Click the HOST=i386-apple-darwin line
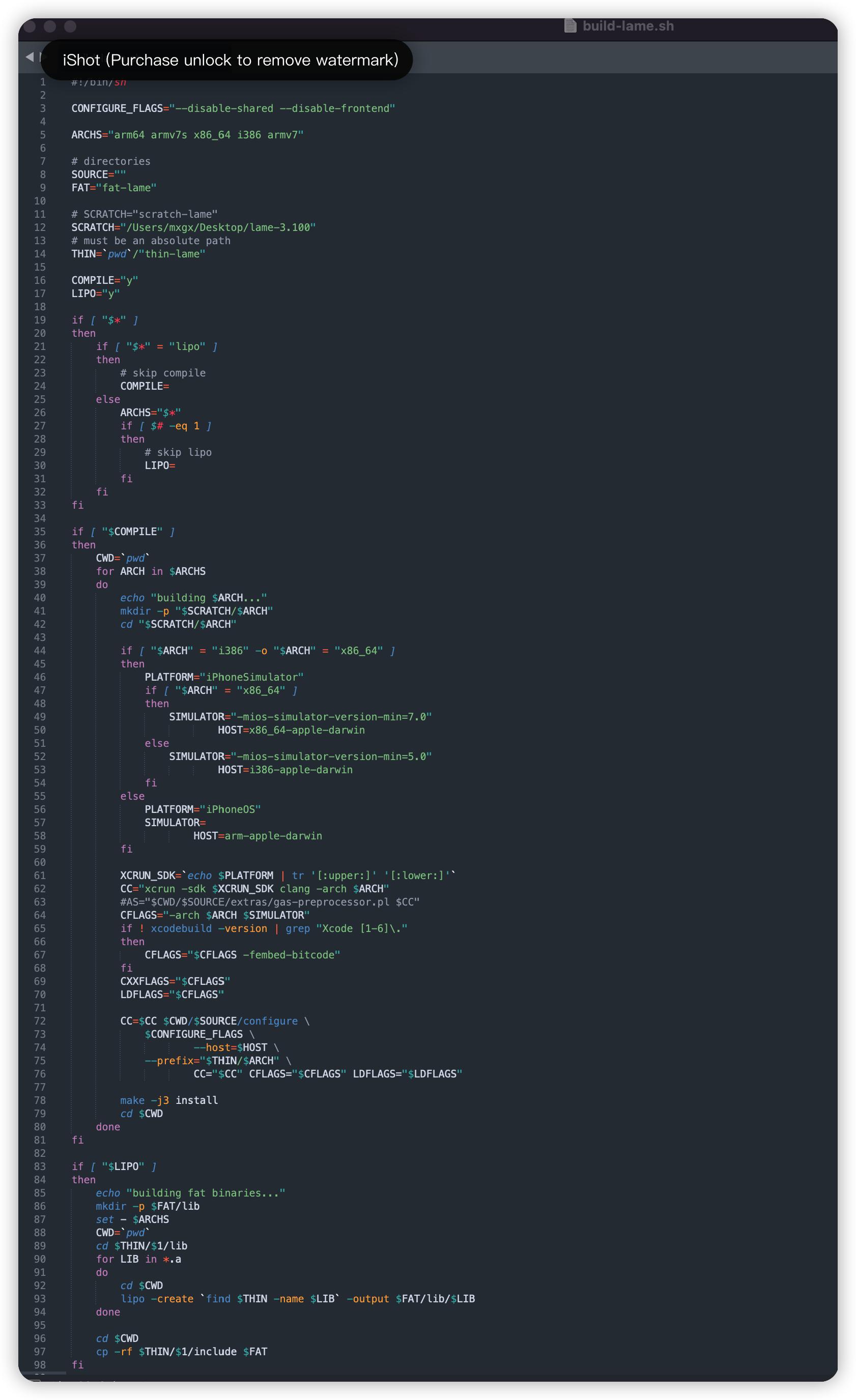The height and width of the screenshot is (1400, 856). 286,770
